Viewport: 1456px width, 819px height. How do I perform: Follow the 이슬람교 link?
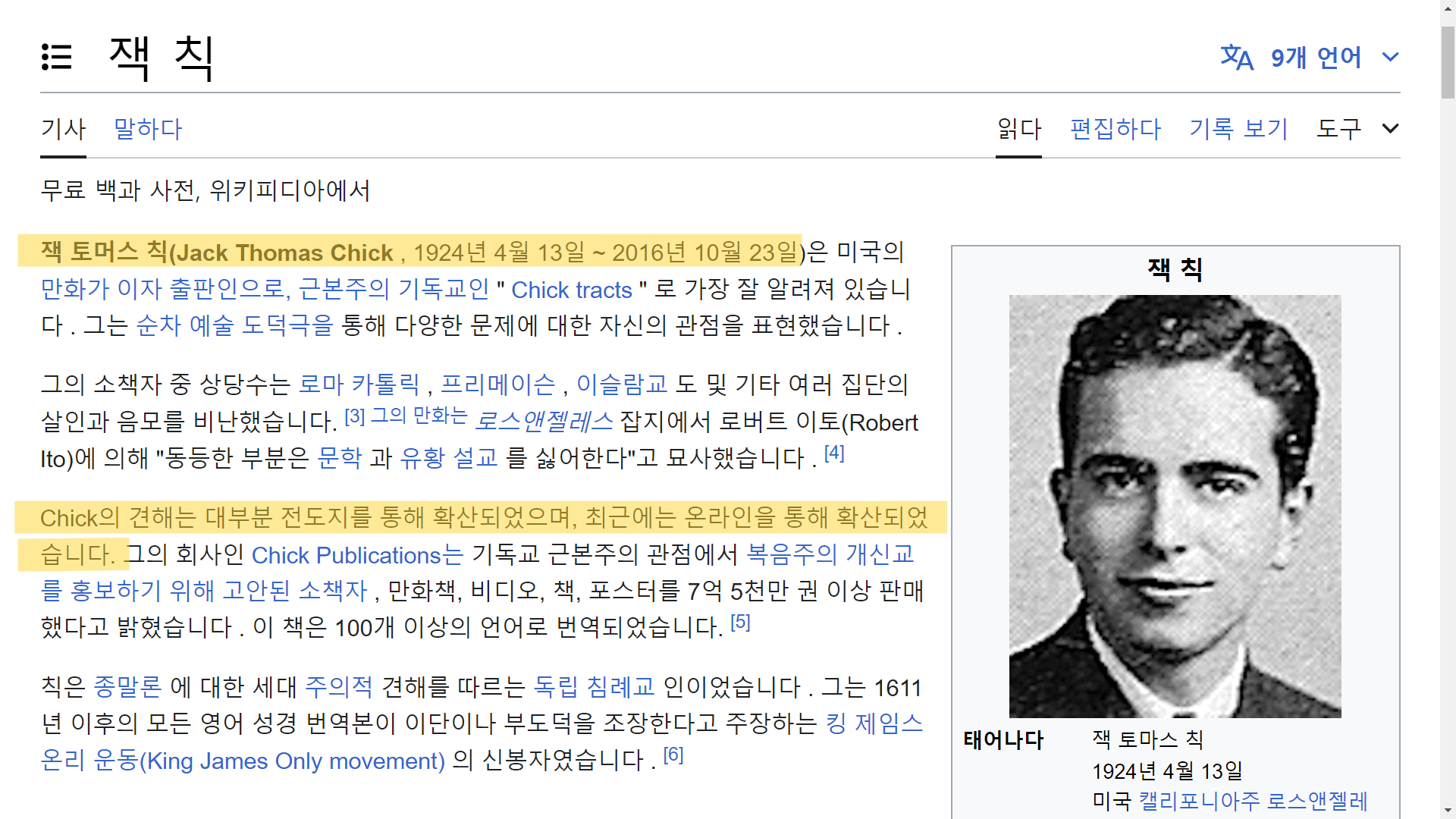[x=622, y=384]
